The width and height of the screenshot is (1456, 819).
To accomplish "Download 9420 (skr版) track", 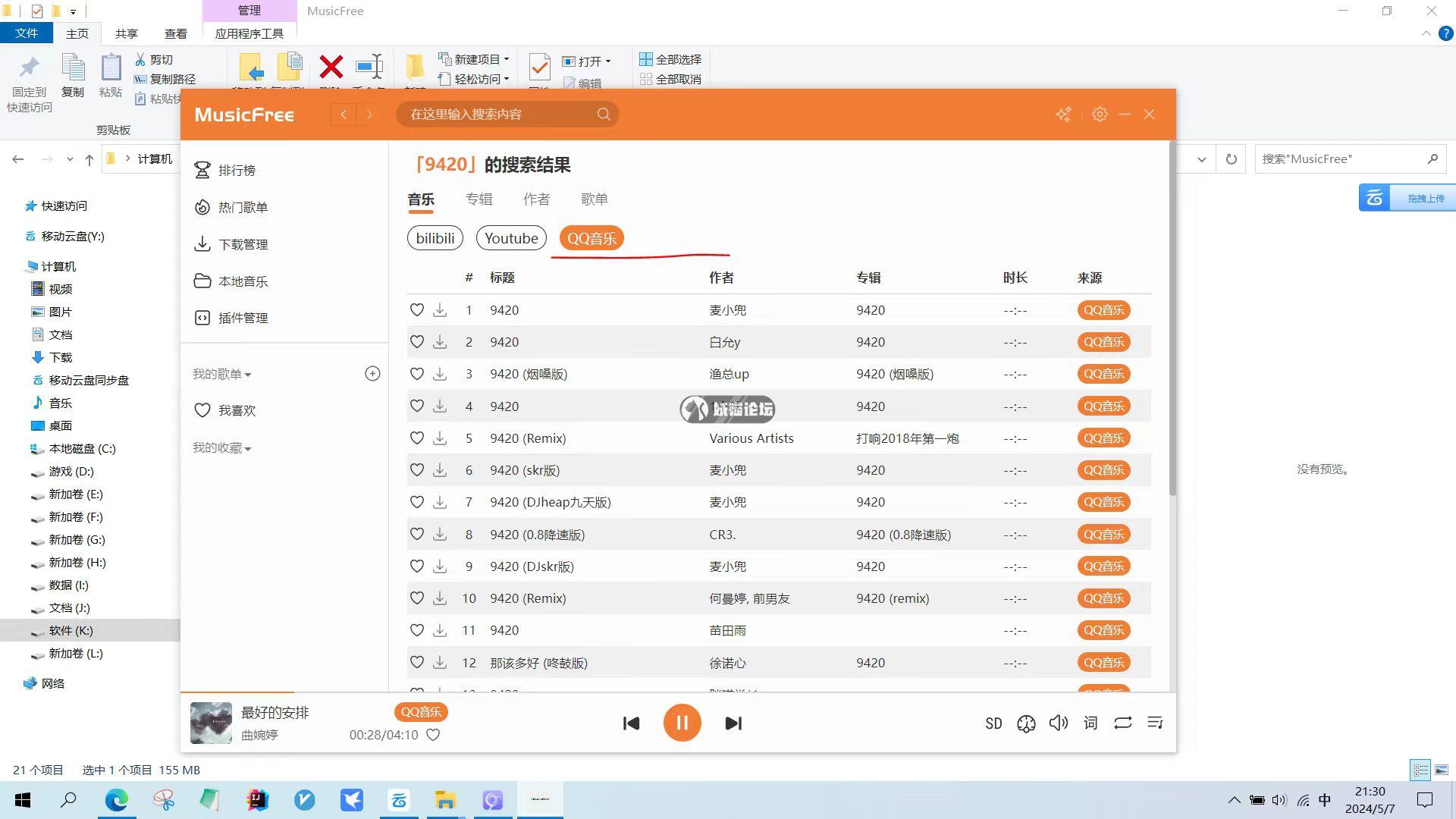I will pyautogui.click(x=440, y=470).
